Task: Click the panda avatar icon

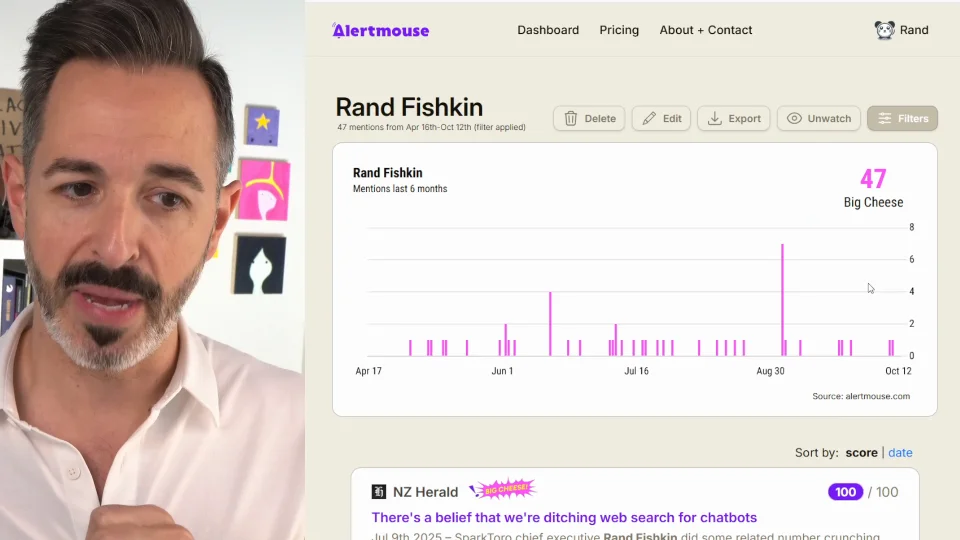Action: 884,30
